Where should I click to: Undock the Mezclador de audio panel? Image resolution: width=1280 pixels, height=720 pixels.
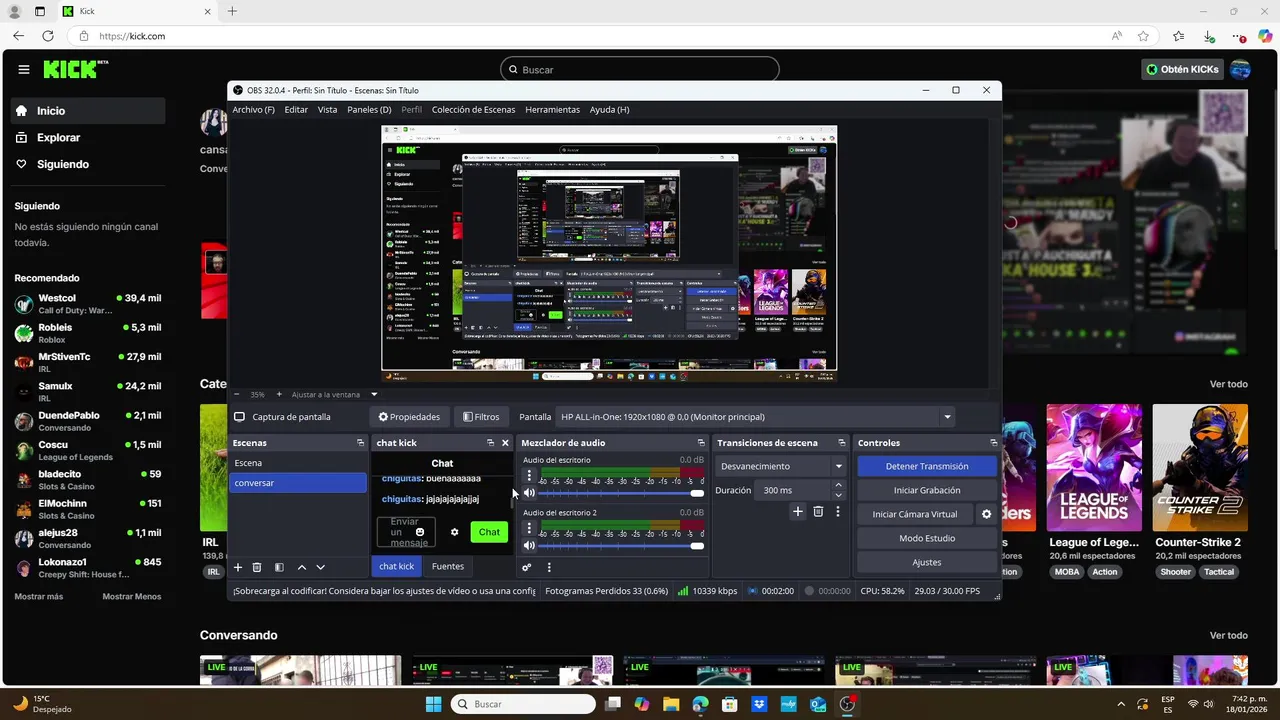tap(701, 443)
